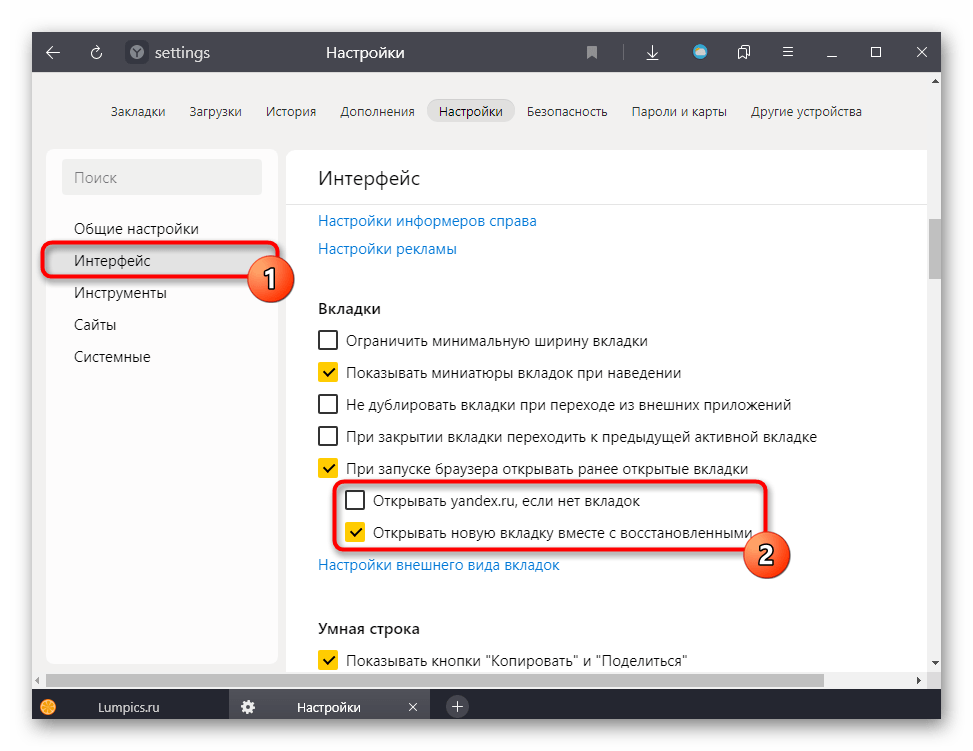Open the collections icon in the toolbar
Viewport: 973px width, 751px height.
click(743, 53)
